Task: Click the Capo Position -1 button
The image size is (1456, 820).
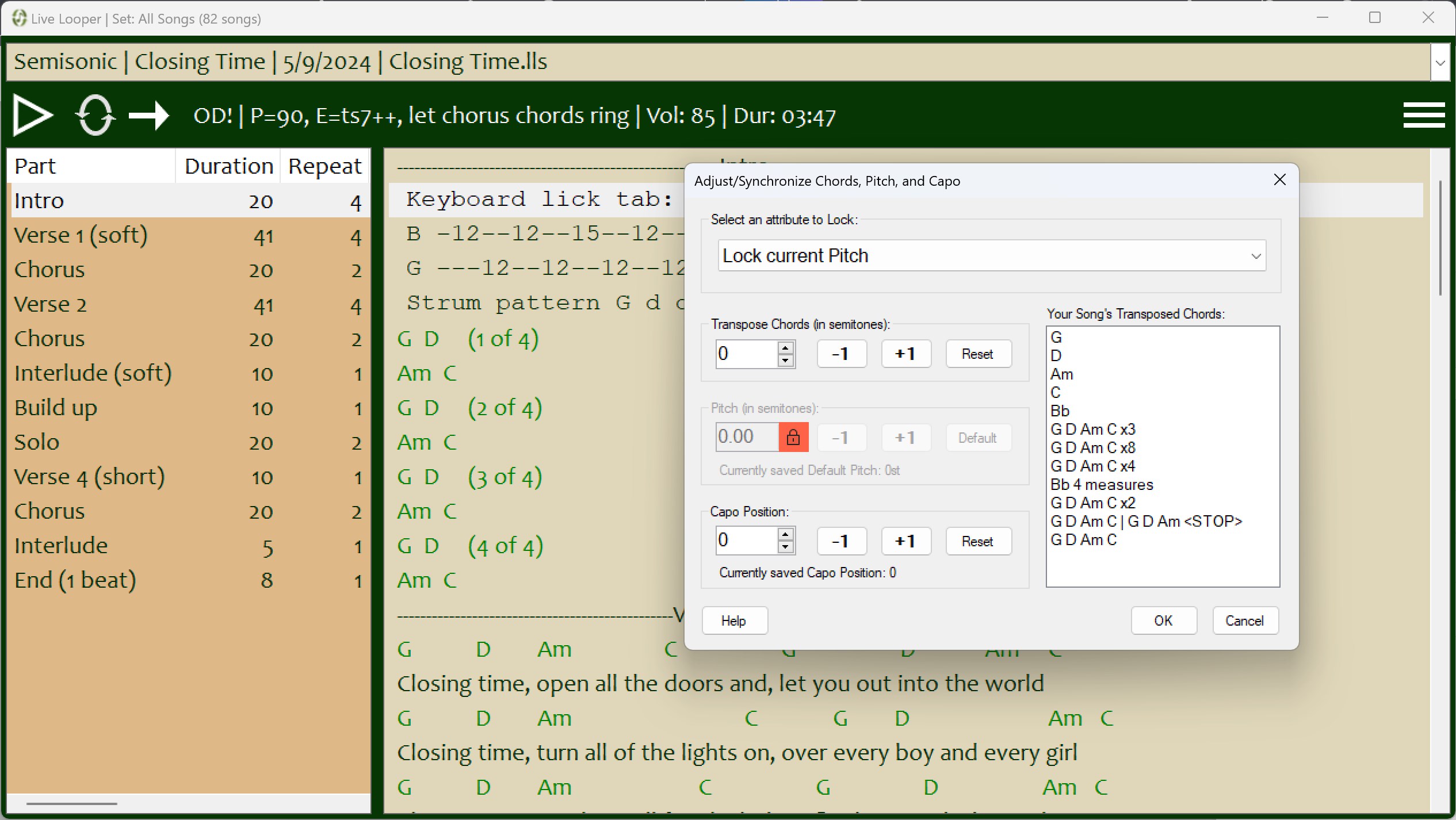Action: coord(842,541)
